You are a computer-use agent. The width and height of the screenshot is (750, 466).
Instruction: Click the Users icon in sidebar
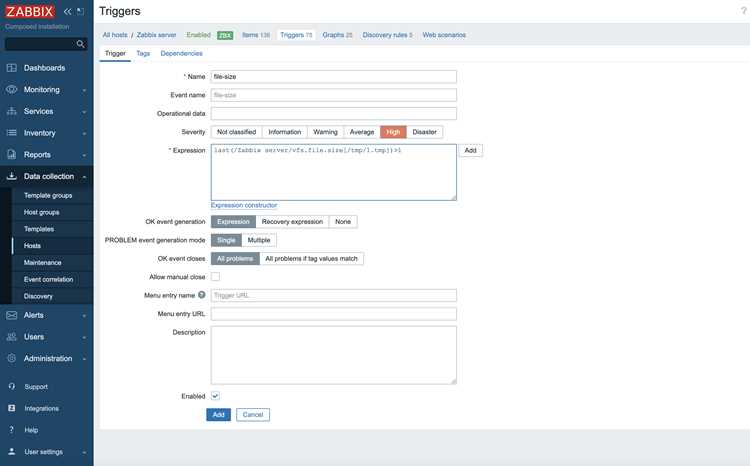tap(11, 337)
